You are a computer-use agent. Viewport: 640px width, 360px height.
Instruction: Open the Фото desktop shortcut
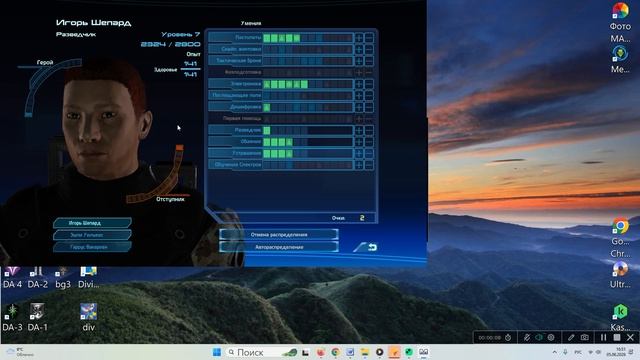[620, 21]
